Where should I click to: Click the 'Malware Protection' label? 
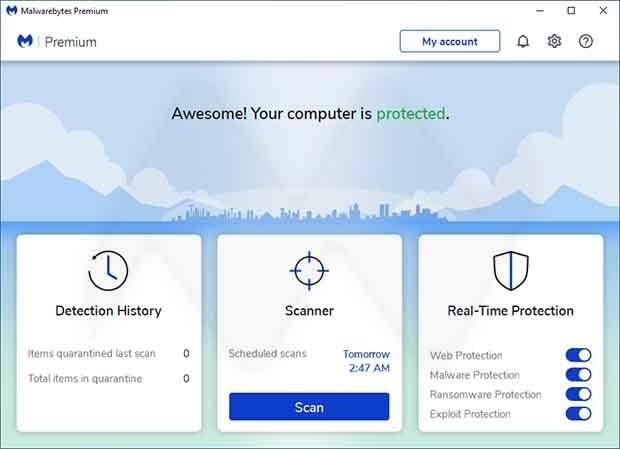[x=474, y=375]
